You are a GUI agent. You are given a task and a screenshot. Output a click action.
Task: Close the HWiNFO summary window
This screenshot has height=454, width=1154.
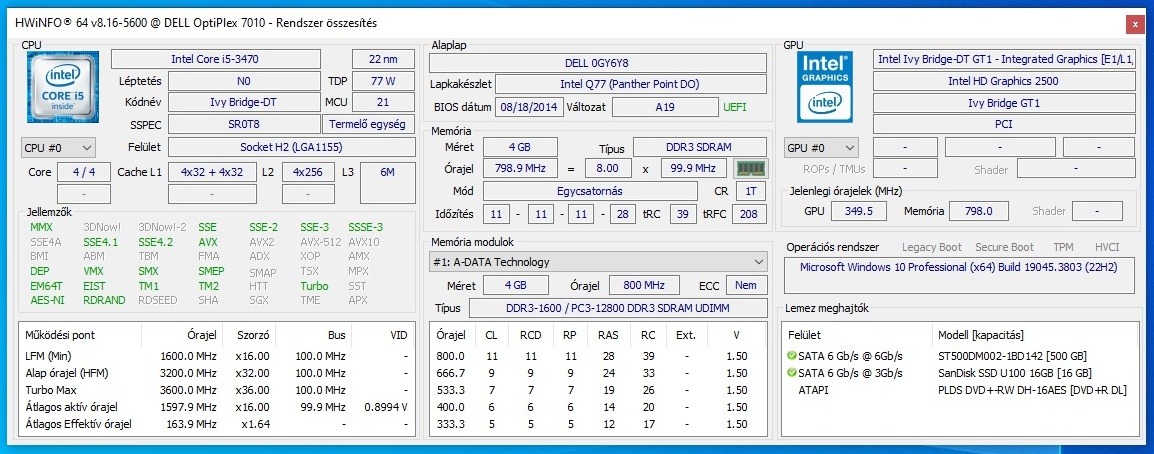tap(1135, 24)
